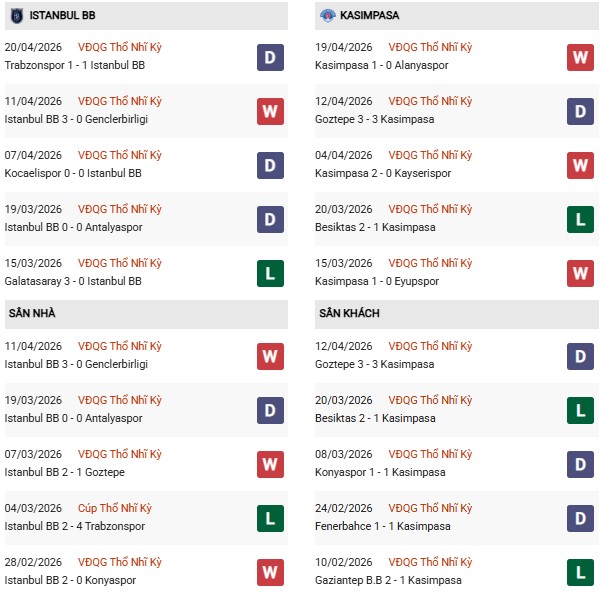The height and width of the screenshot is (593, 600).
Task: Click the W badge for Kasimpasa 1 - 0 Alanyaspor
Action: click(580, 57)
